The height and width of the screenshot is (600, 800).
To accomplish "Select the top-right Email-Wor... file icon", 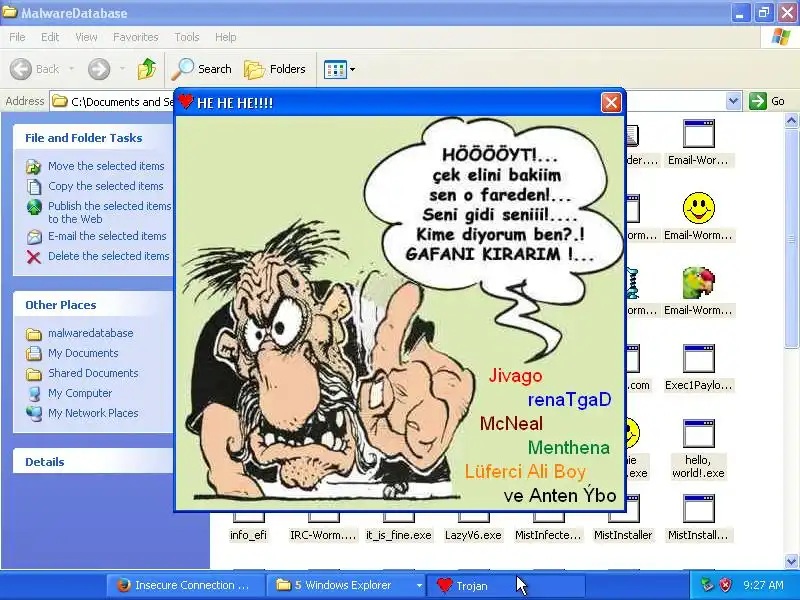I will coord(698,134).
